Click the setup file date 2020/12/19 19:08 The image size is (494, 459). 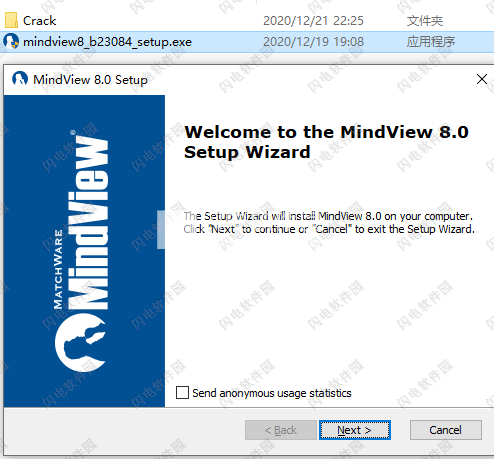pyautogui.click(x=313, y=42)
